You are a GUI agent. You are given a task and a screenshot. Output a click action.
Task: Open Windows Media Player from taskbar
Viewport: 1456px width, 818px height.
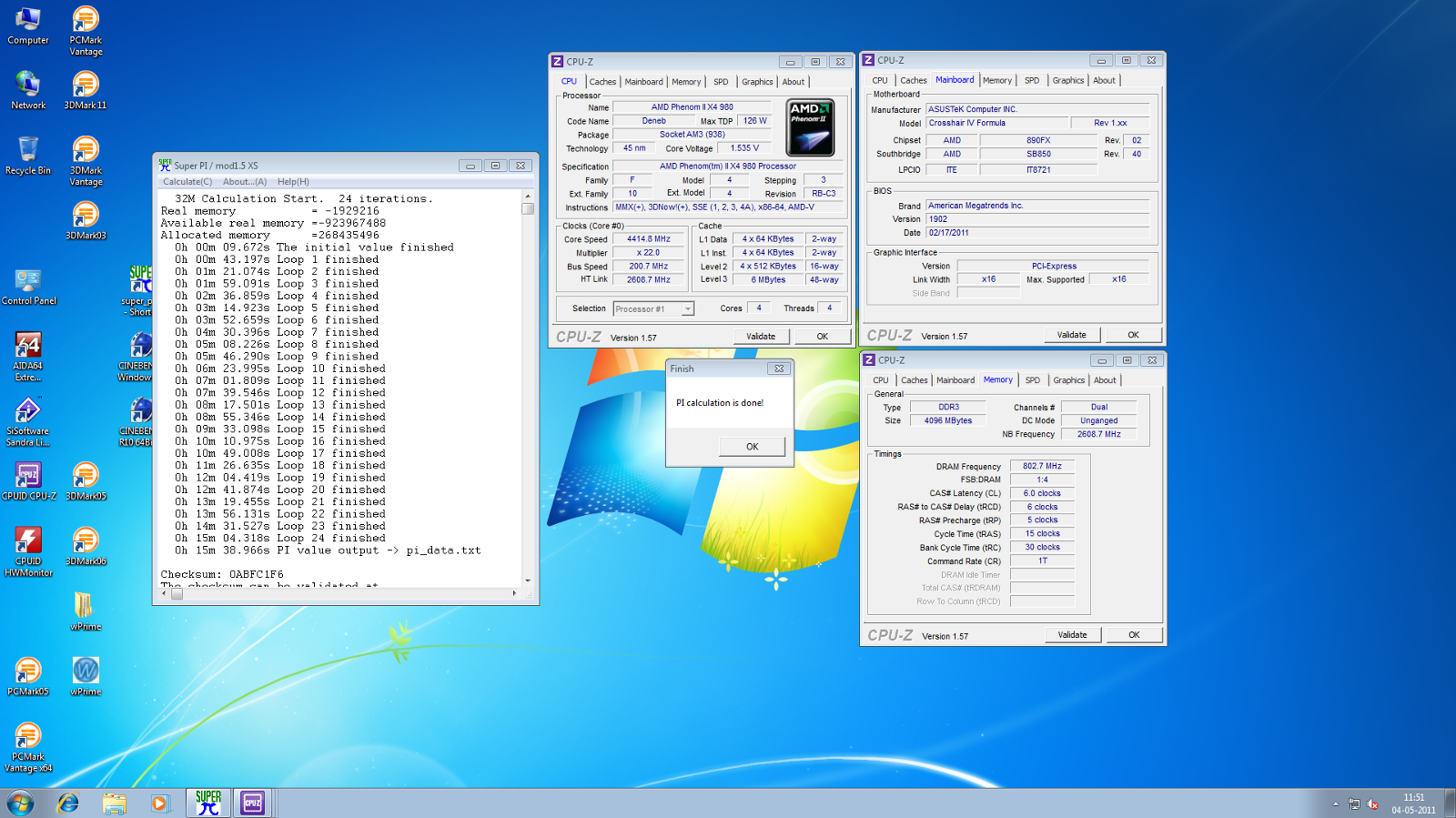159,803
